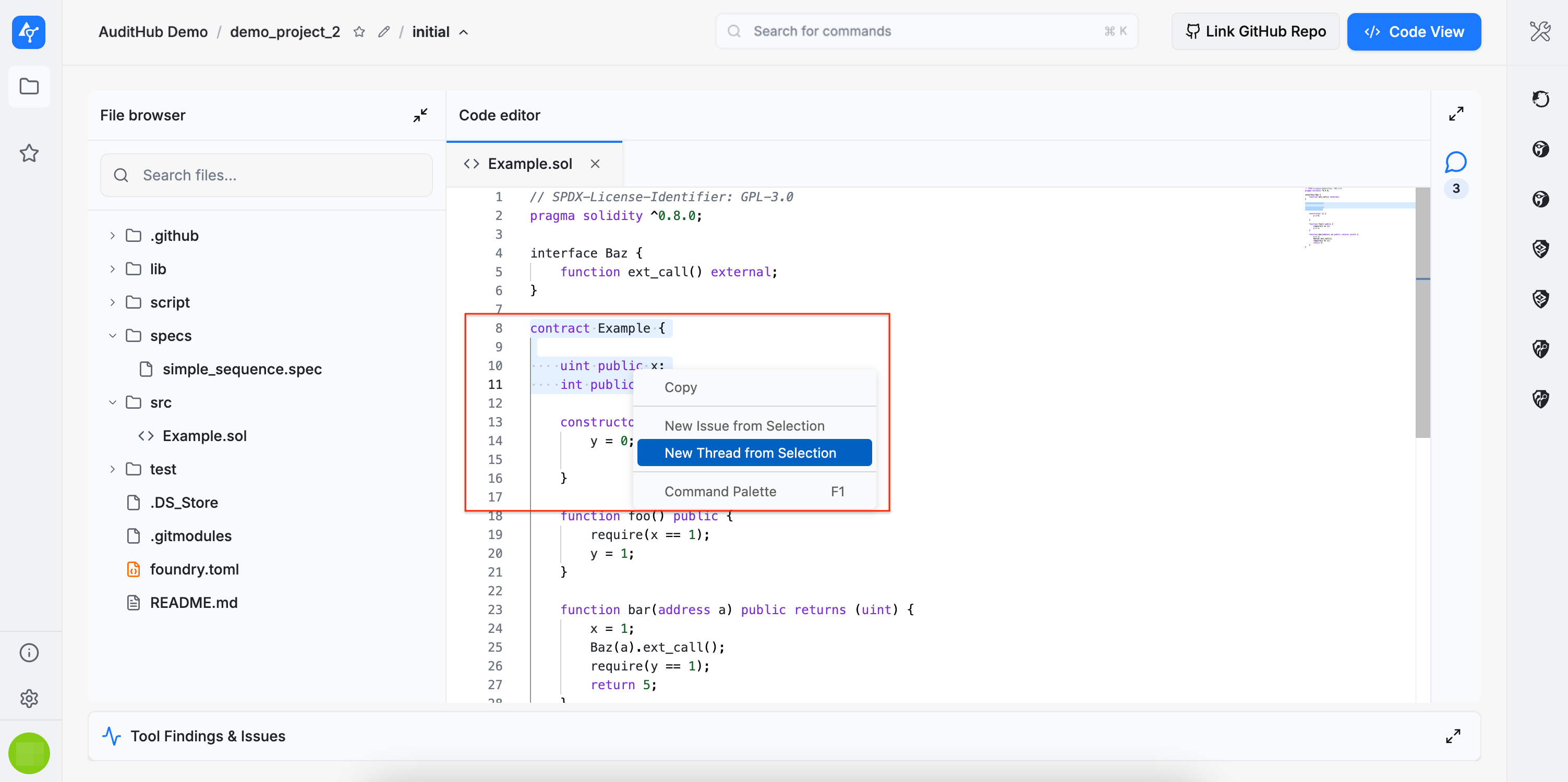Expand Tool Findings & Issues panel

point(1453,736)
